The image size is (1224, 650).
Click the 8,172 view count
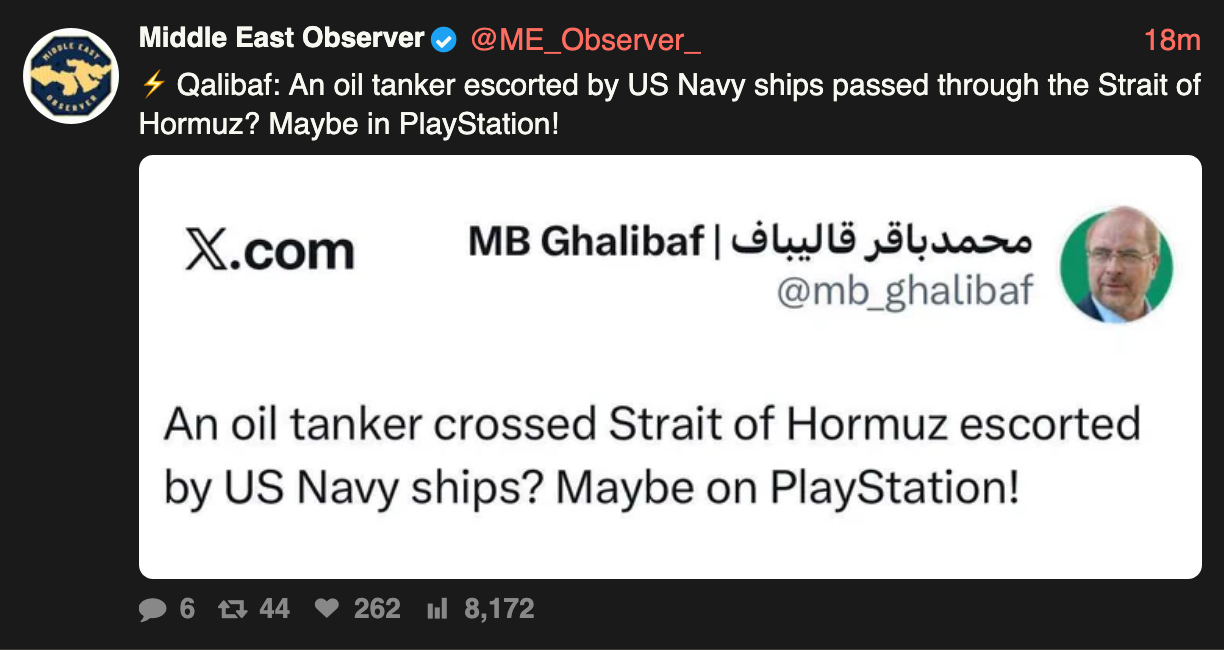[499, 609]
